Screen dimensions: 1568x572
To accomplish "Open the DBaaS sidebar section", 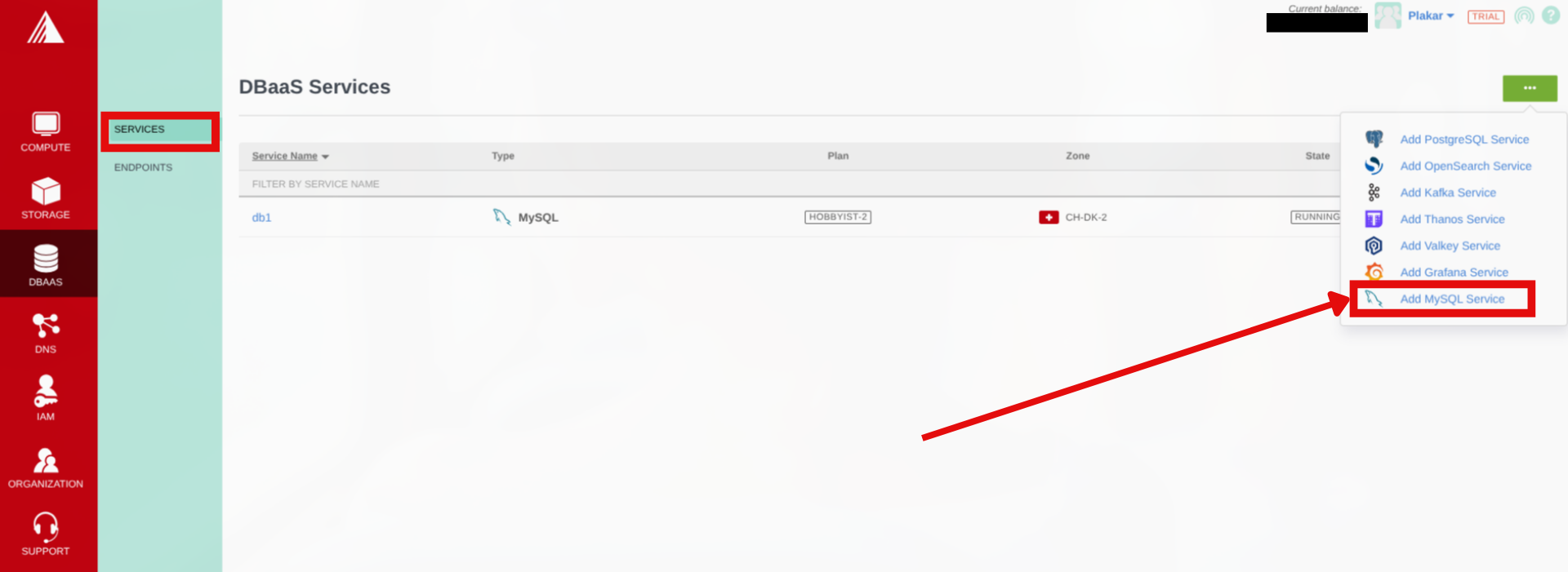I will [46, 264].
